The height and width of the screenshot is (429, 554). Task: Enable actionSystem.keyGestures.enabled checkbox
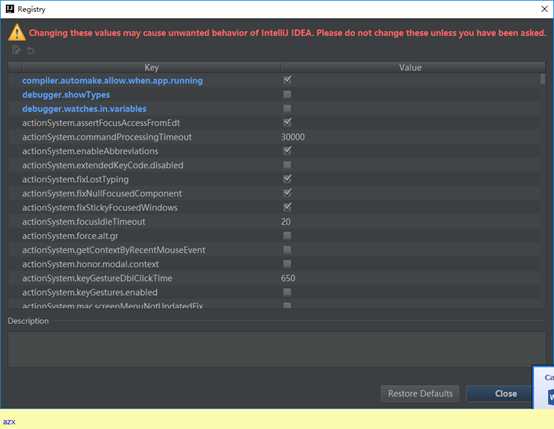[287, 292]
